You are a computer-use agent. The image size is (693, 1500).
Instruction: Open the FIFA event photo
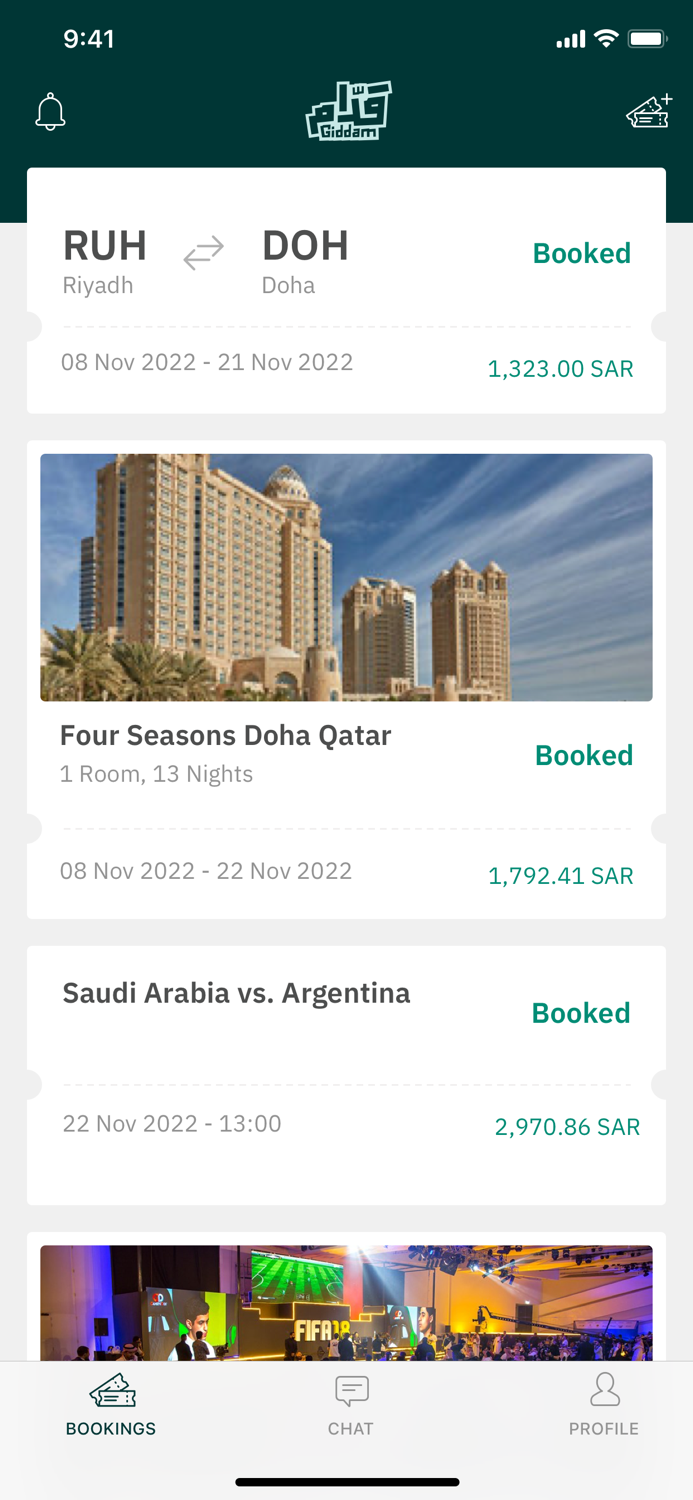346,1302
